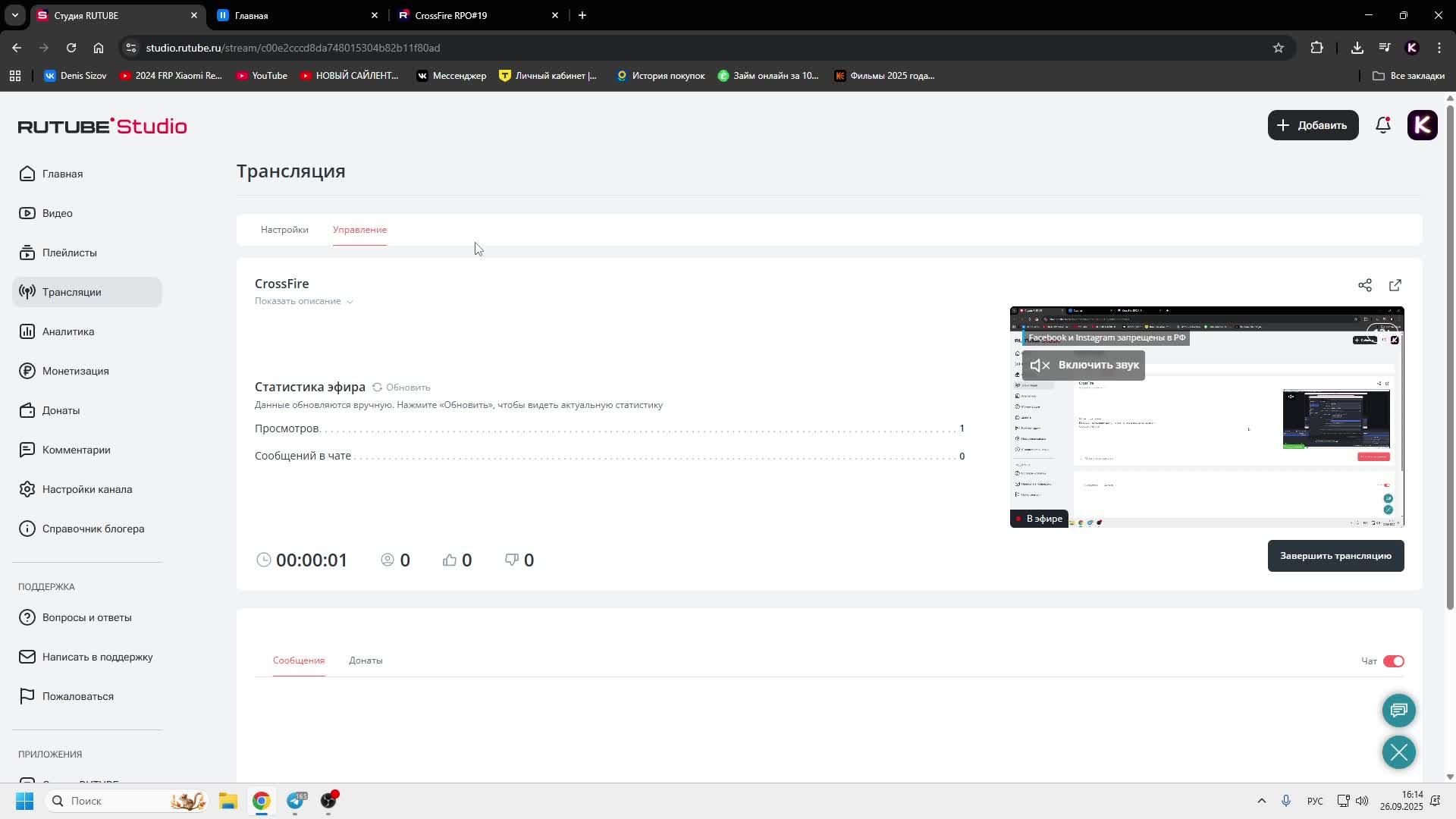Close the floating help widget

tap(1398, 752)
